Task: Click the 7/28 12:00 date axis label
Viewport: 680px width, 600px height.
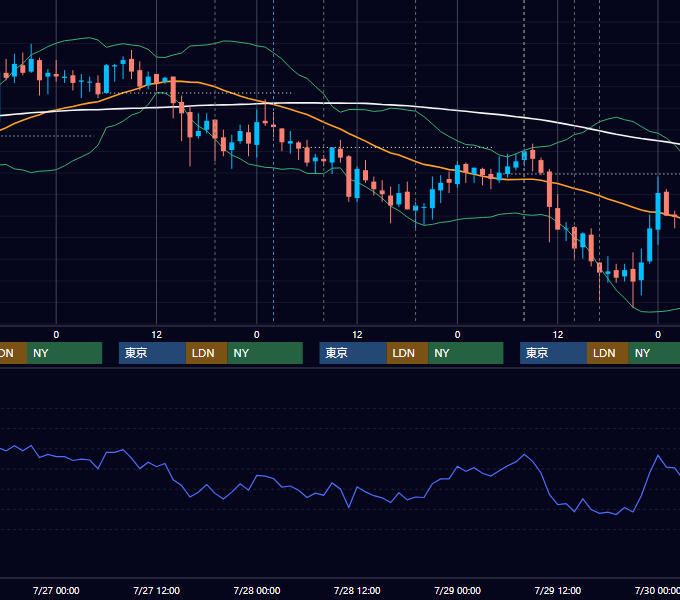Action: point(357,590)
